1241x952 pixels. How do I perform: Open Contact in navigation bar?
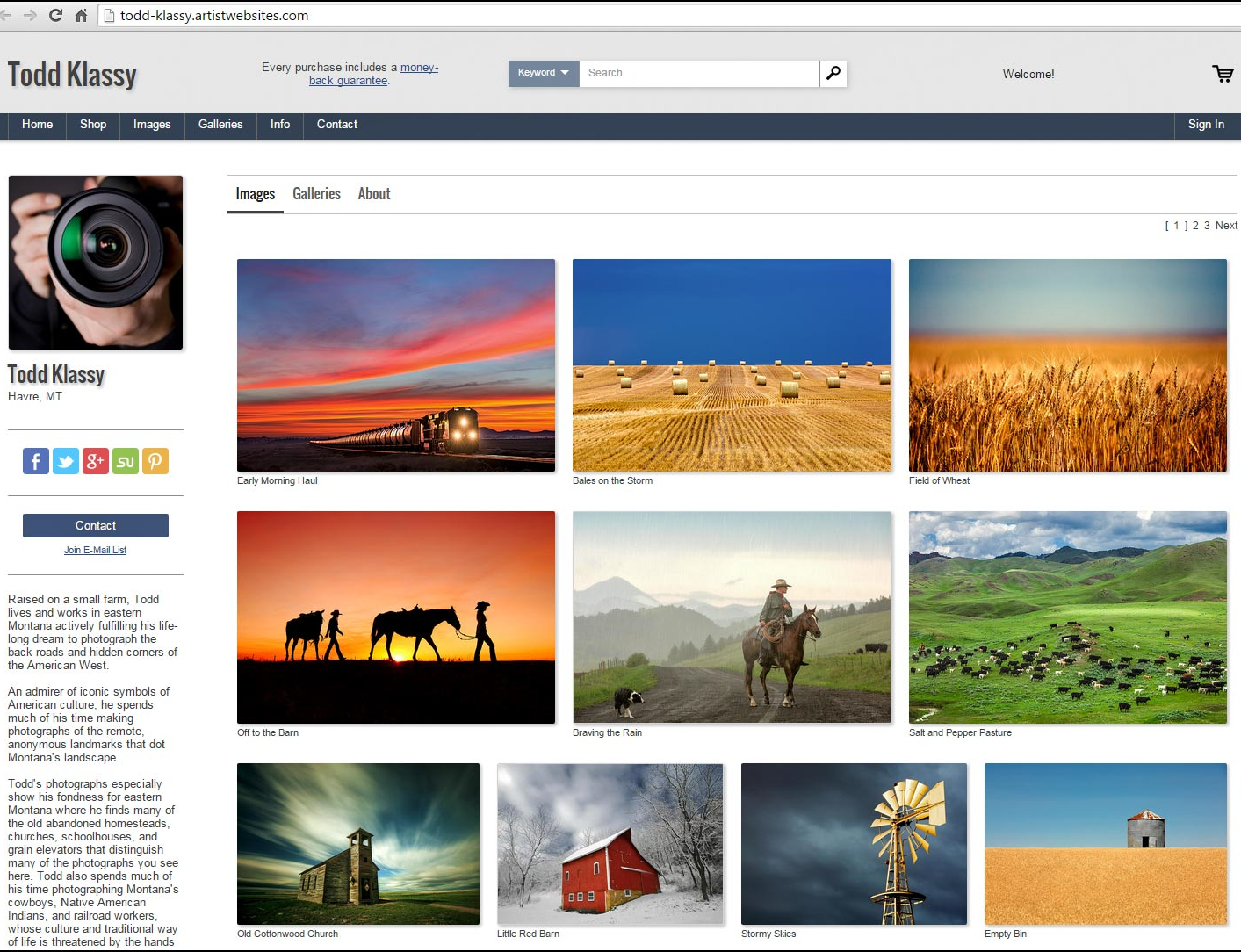pyautogui.click(x=337, y=125)
